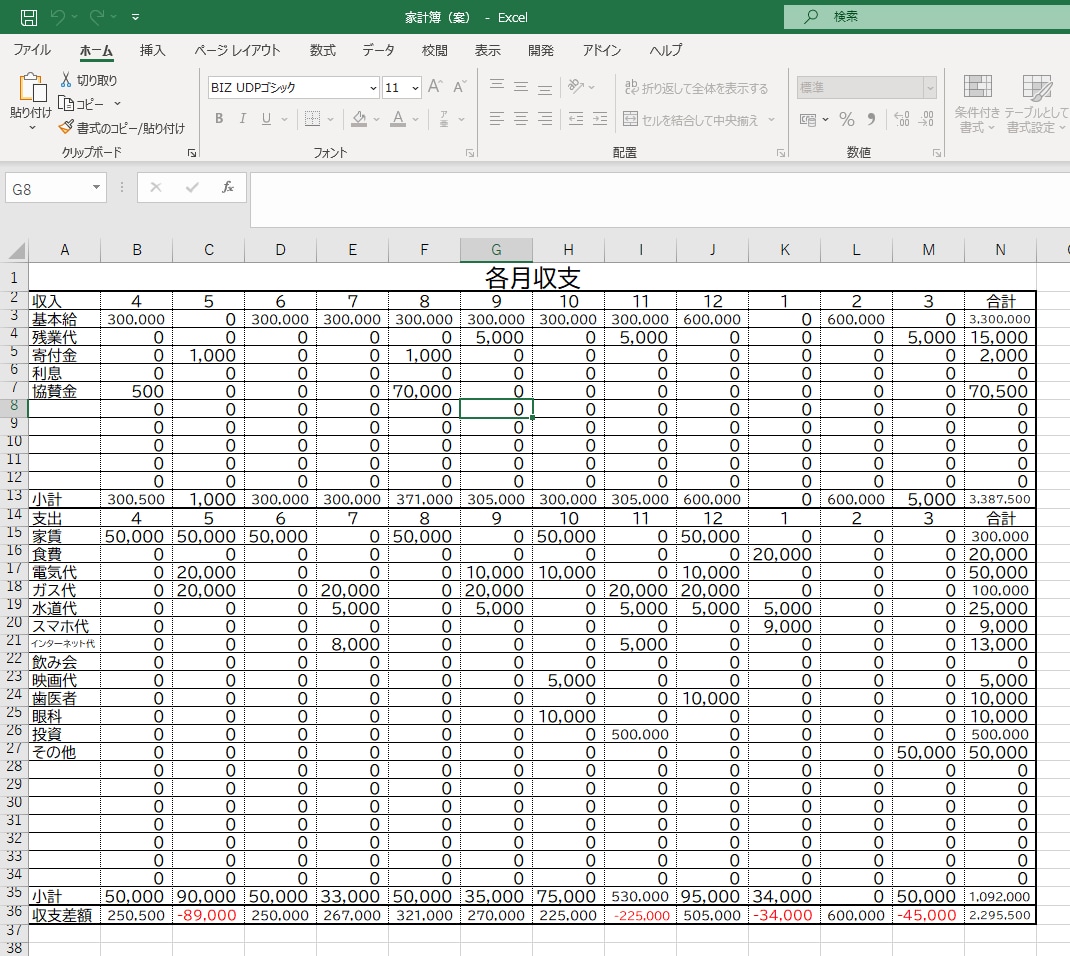Click the percent style icon
1070x956 pixels.
847,119
